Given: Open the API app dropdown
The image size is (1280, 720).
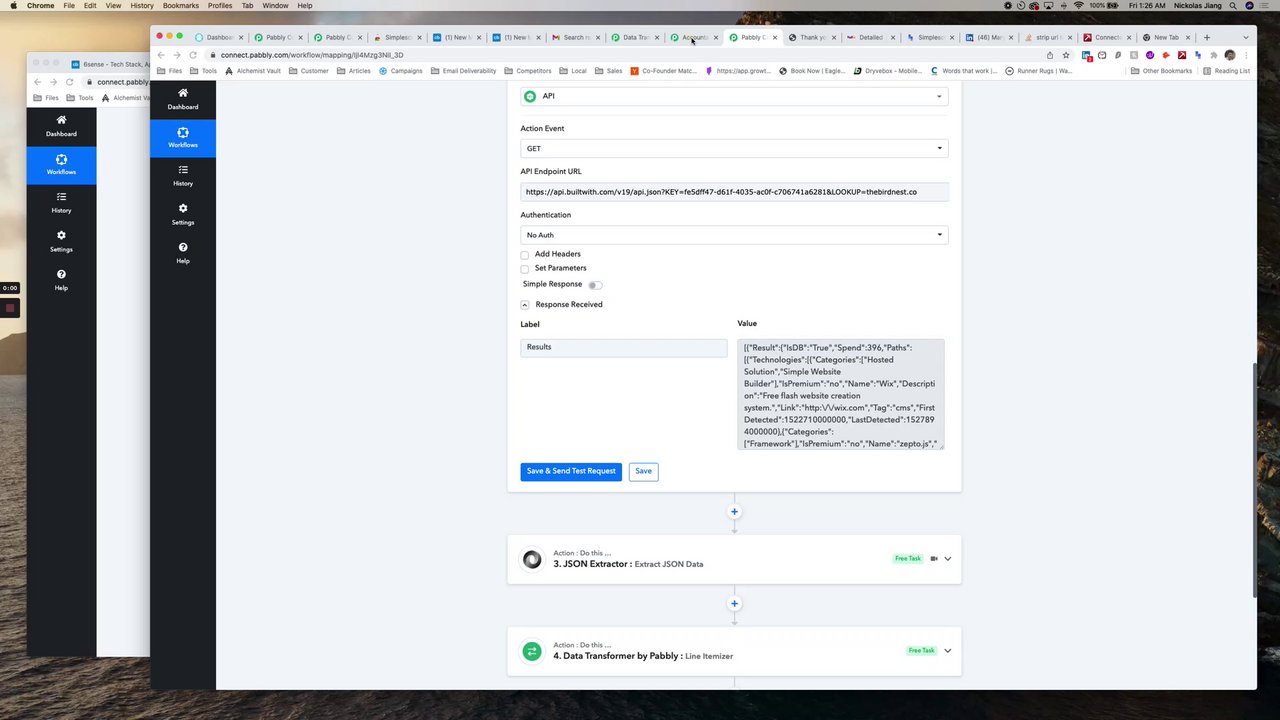Looking at the screenshot, I should coord(734,96).
